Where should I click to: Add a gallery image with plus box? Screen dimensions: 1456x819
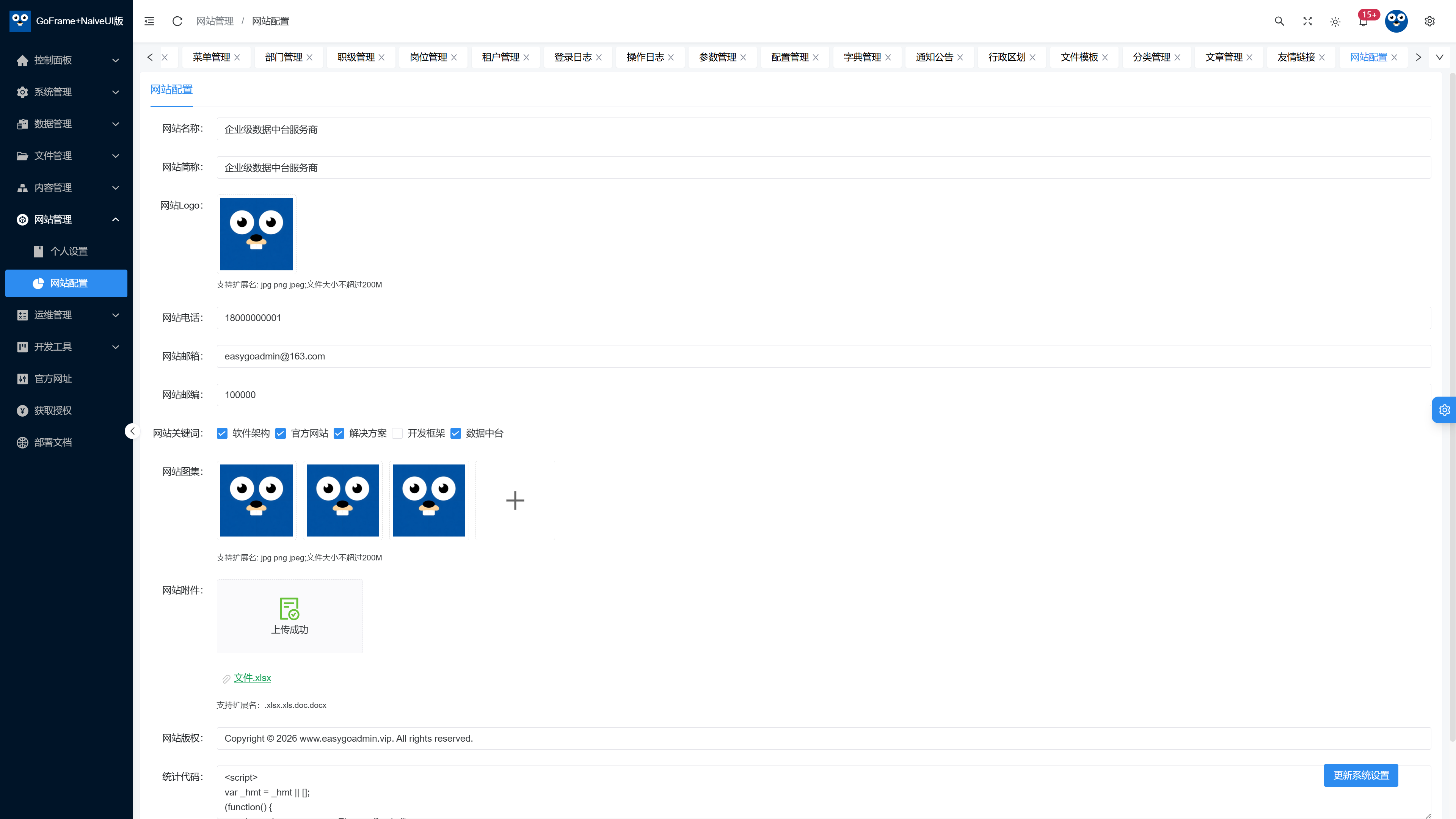click(x=515, y=500)
